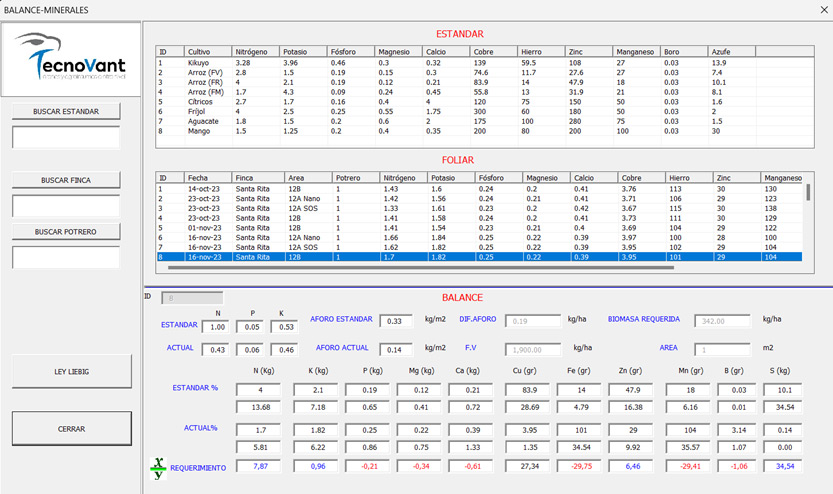This screenshot has height=494, width=833.
Task: Click the x/y formula icon beside REQUERIMIENTO
Action: 158,468
